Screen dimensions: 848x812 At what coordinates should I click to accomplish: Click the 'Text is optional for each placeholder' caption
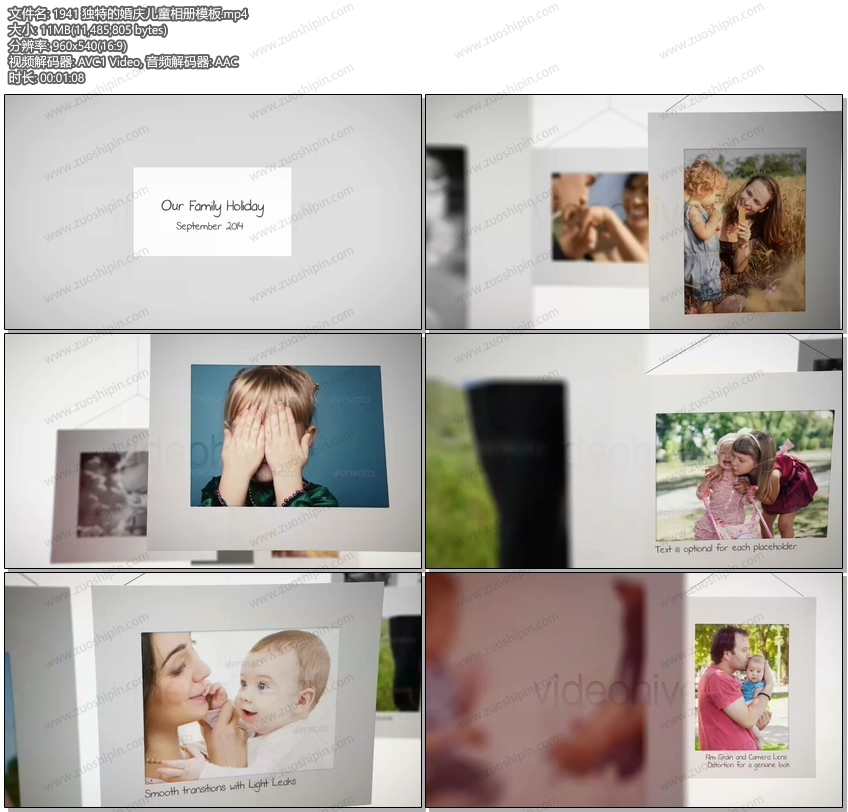pos(726,549)
